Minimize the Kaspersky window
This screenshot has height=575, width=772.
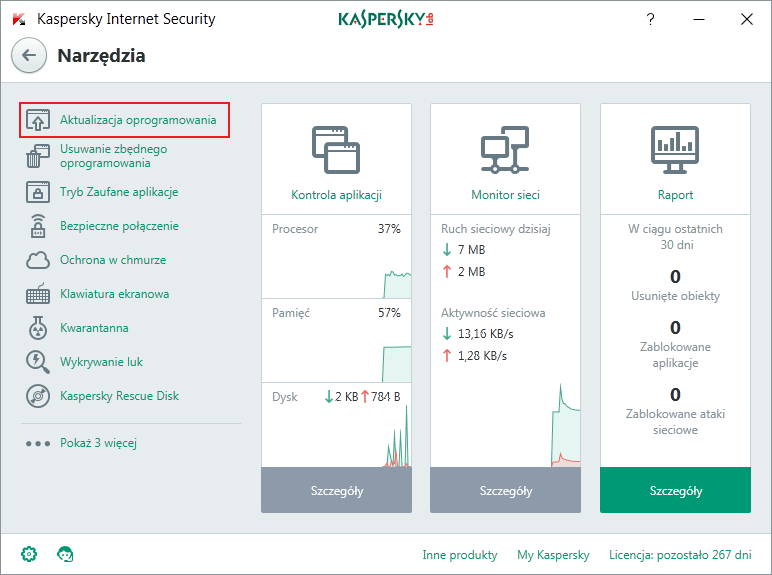(699, 19)
